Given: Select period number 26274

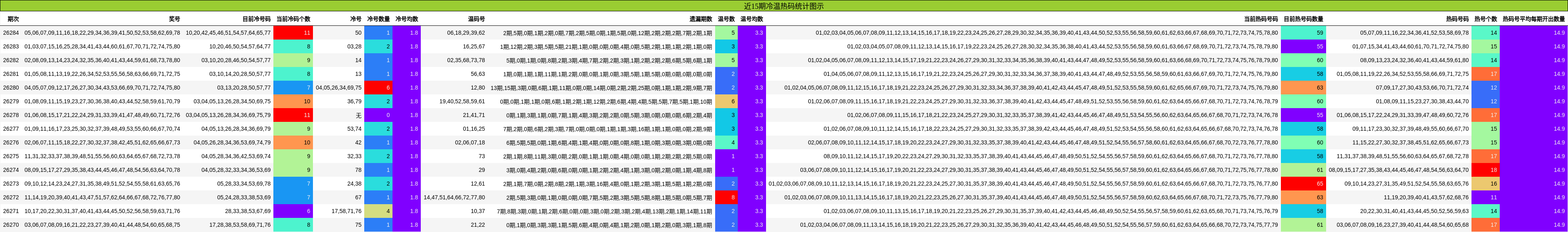Looking at the screenshot, I should (x=11, y=170).
